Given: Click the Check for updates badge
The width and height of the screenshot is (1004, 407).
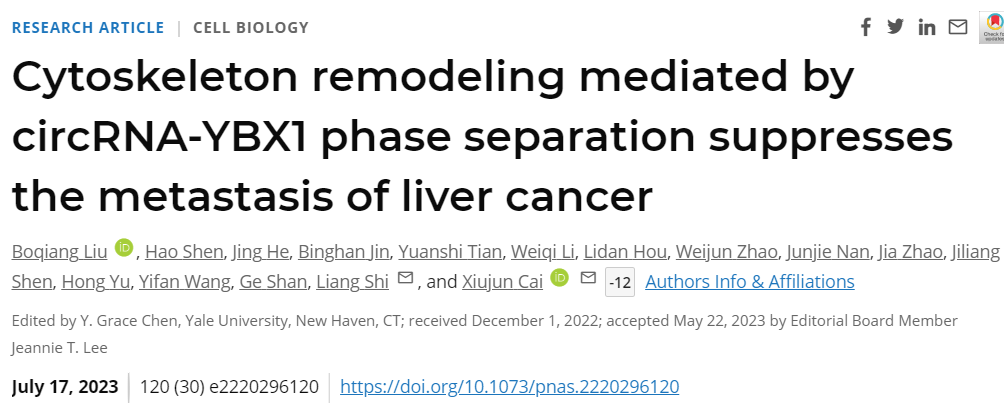Looking at the screenshot, I should pos(992,28).
